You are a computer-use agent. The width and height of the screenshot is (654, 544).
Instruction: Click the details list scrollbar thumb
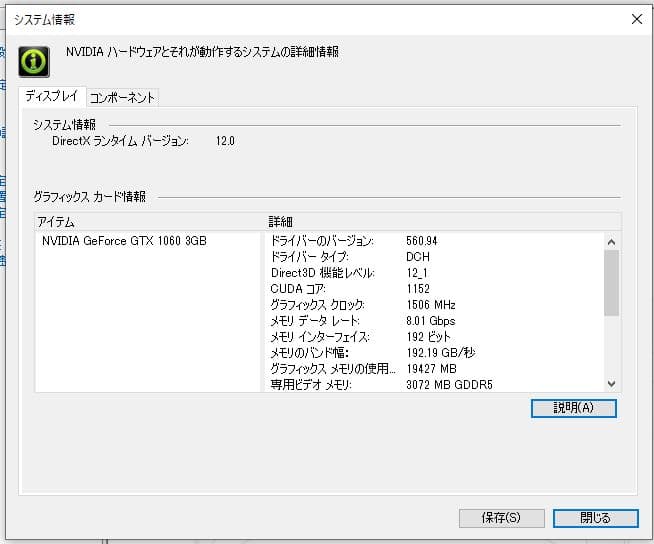tap(611, 283)
